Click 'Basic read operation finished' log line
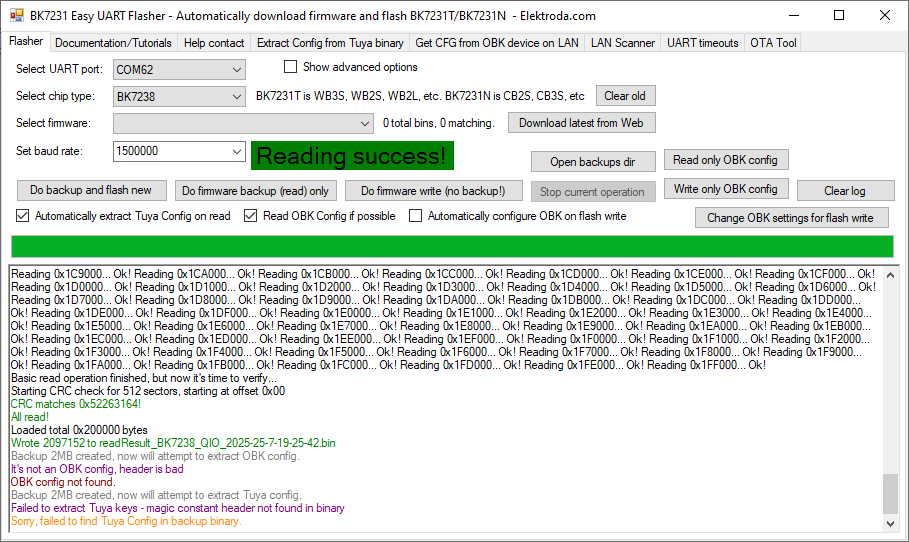The image size is (909, 542). 144,378
